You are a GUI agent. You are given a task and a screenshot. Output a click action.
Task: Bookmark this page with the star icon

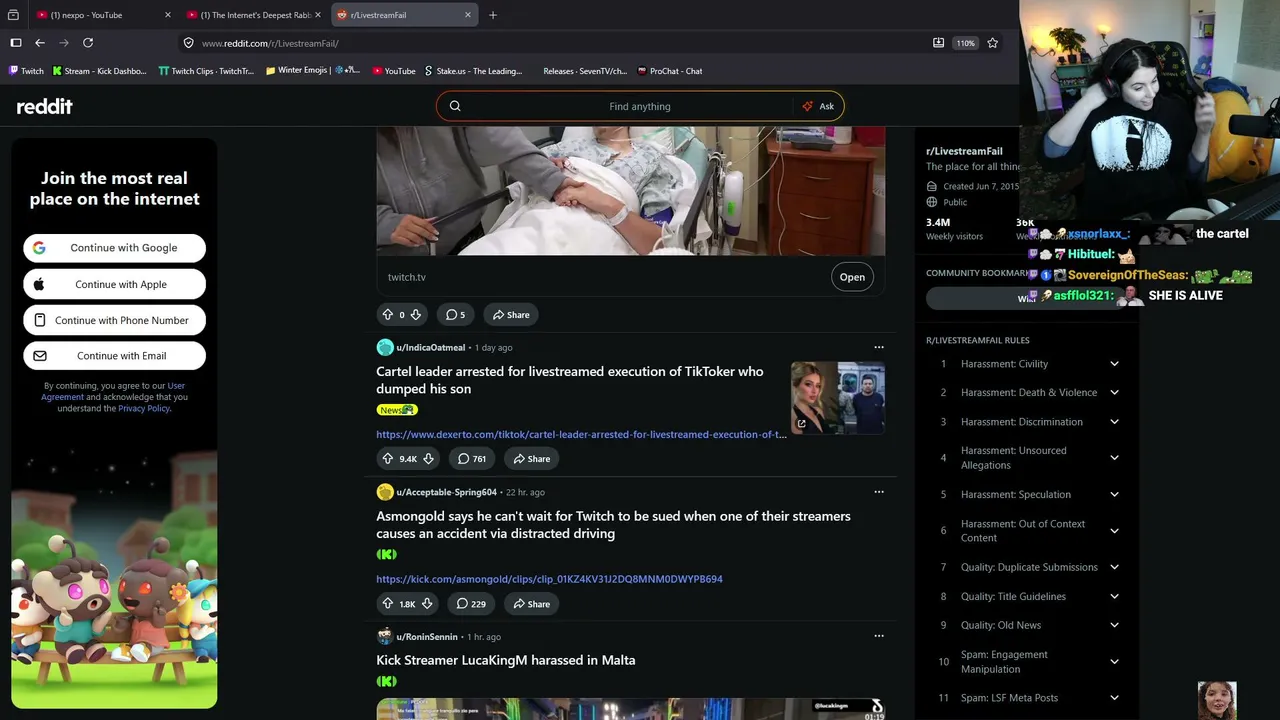coord(992,43)
